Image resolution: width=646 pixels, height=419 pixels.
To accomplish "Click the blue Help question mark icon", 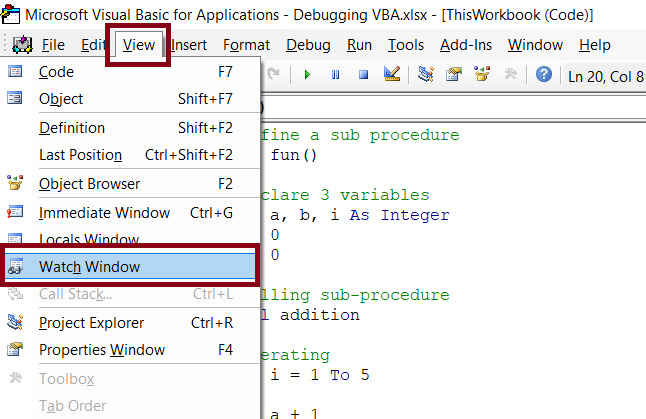I will tap(544, 74).
